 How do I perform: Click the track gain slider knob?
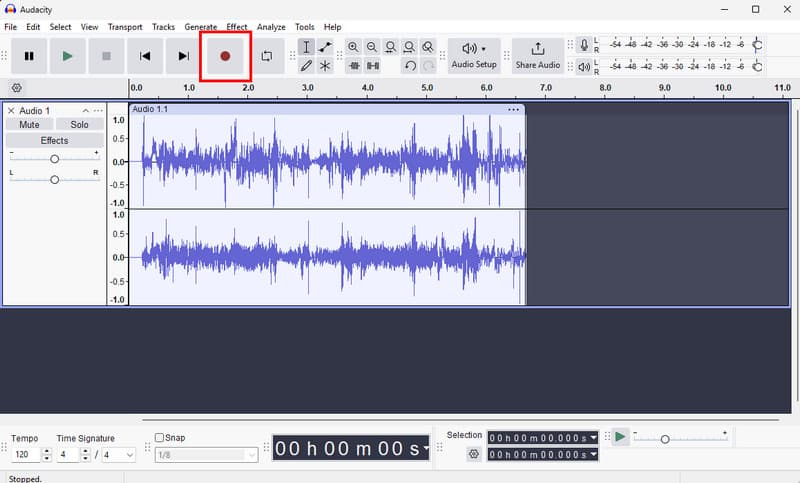click(x=54, y=159)
